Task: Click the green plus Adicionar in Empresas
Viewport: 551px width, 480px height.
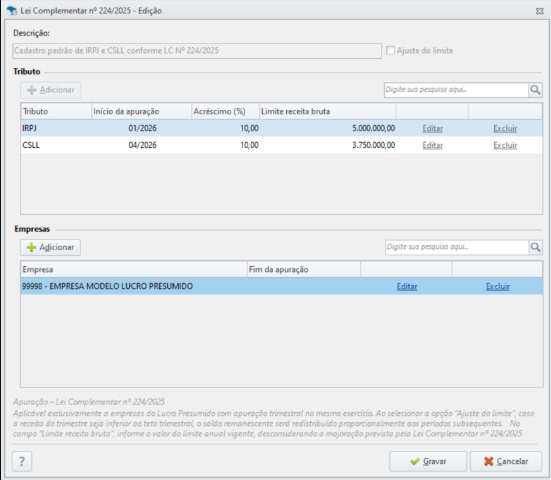Action: coord(51,247)
